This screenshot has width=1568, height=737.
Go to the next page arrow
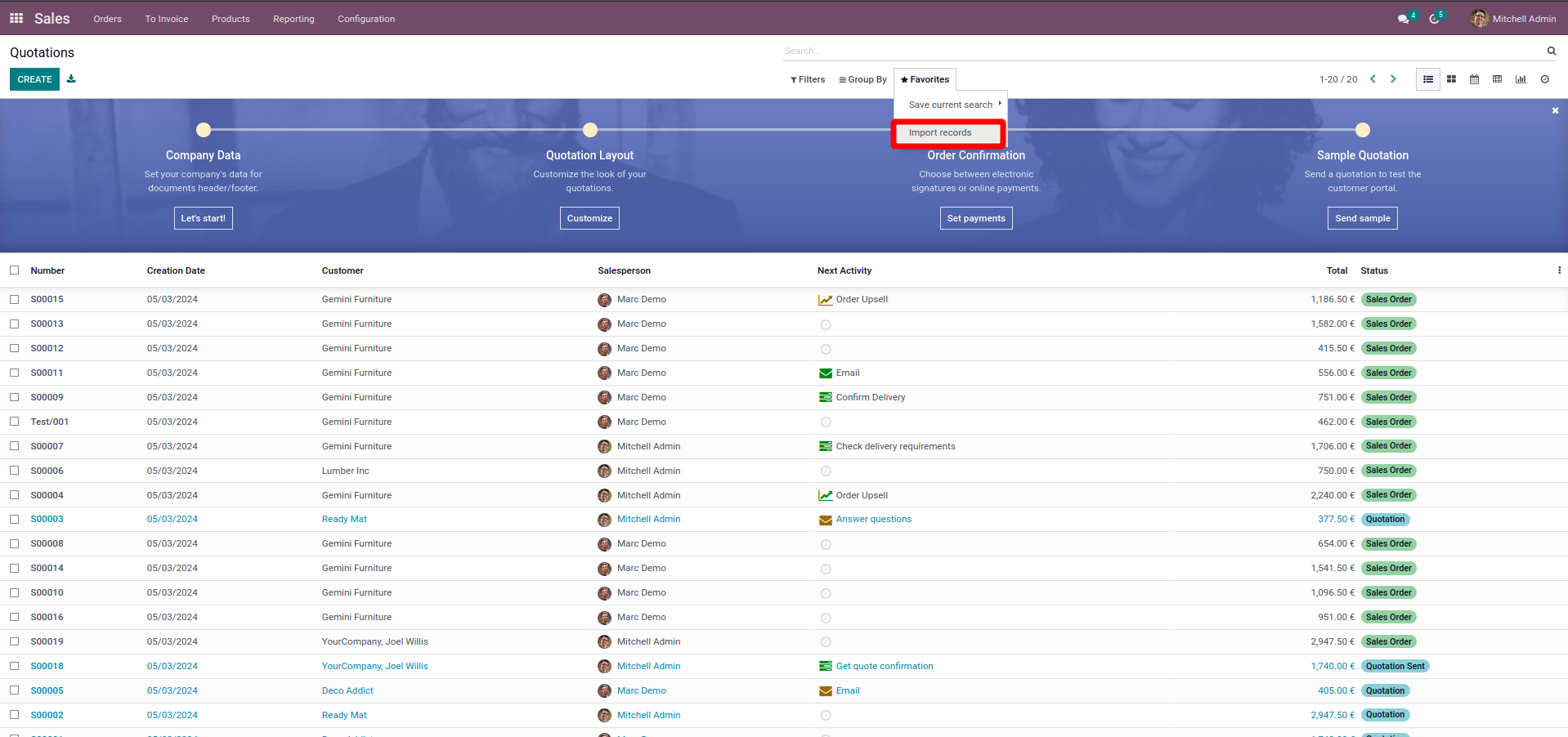click(x=1393, y=79)
